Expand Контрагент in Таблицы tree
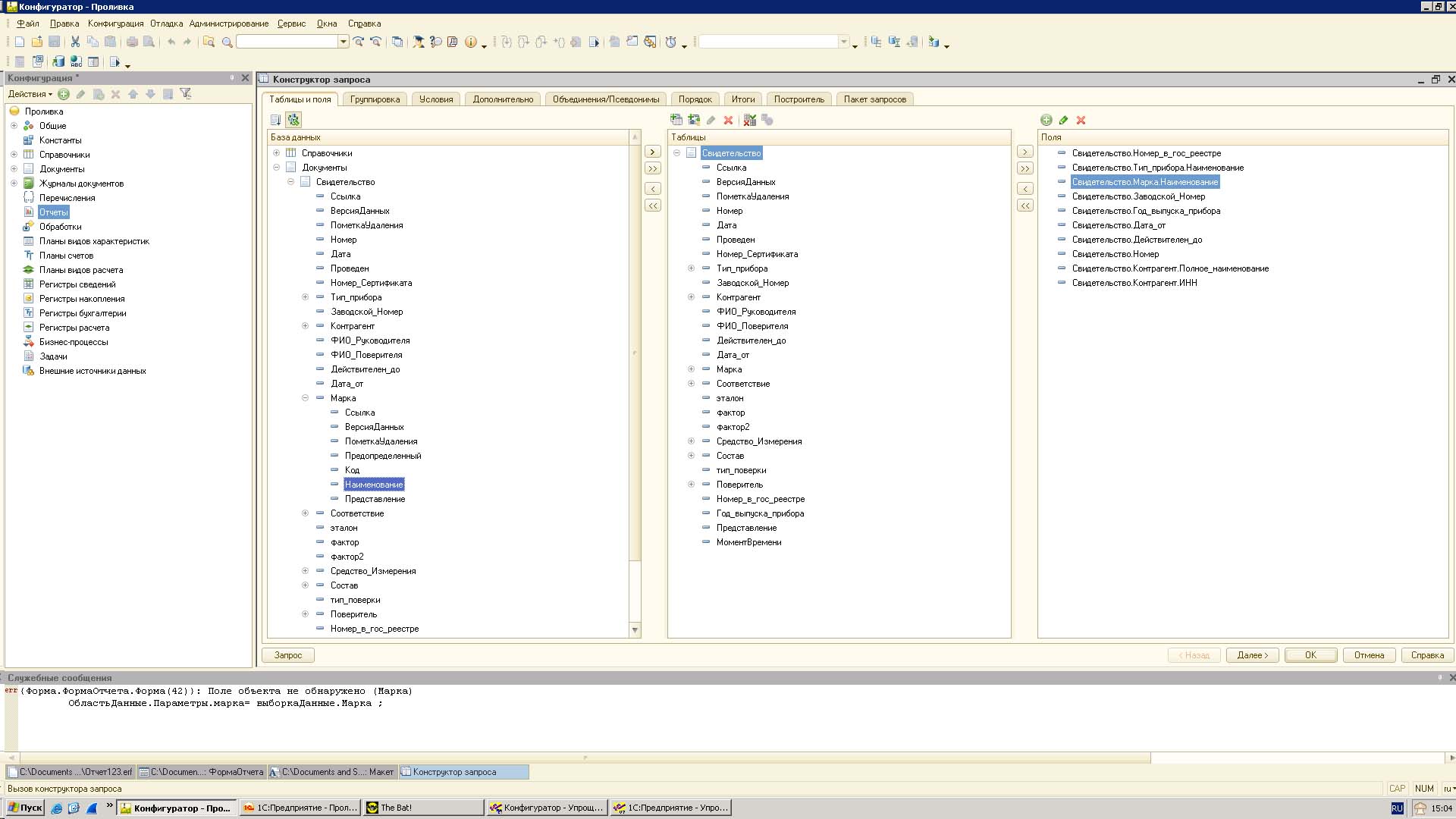Screen dimensions: 1456x819 pos(692,297)
